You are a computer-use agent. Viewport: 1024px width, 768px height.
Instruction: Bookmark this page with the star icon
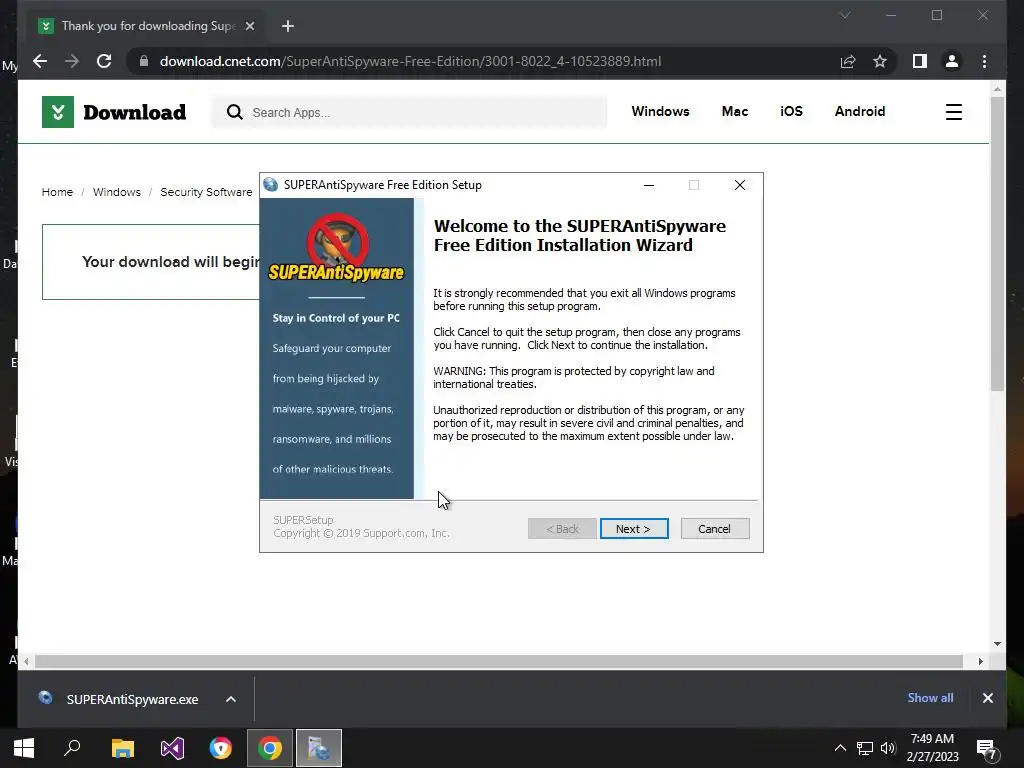point(880,61)
